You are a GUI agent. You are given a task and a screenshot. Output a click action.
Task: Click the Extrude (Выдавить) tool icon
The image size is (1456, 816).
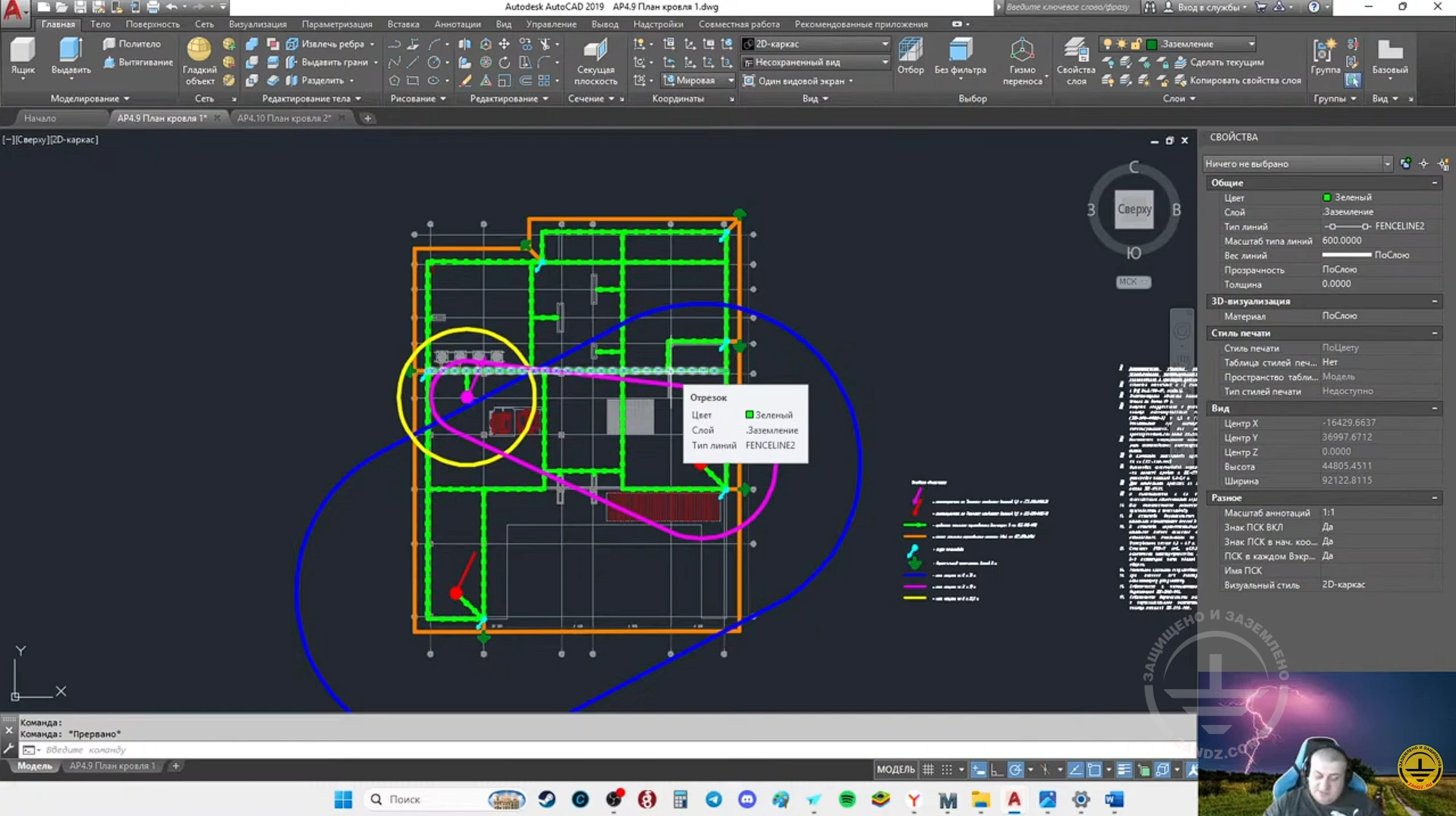point(71,50)
